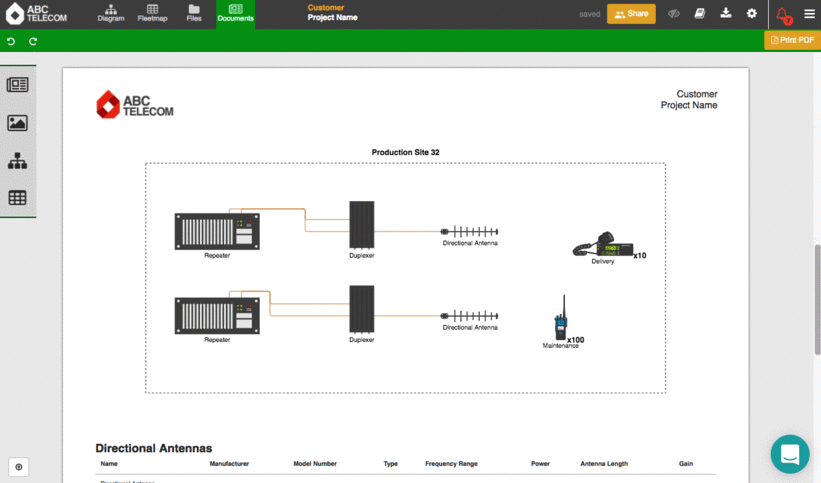The width and height of the screenshot is (821, 483).
Task: Click the 'Directional Antennas' heading
Action: pos(153,448)
